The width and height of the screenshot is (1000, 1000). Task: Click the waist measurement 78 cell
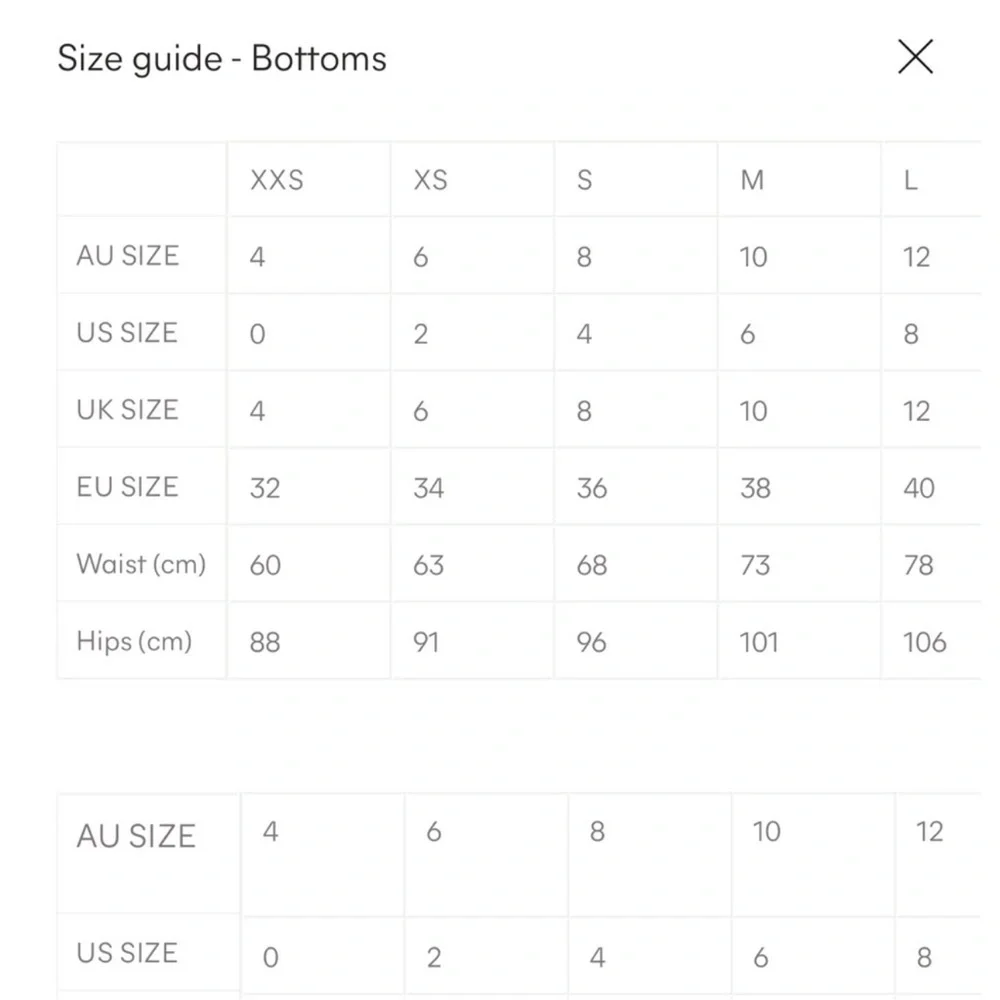pos(918,565)
